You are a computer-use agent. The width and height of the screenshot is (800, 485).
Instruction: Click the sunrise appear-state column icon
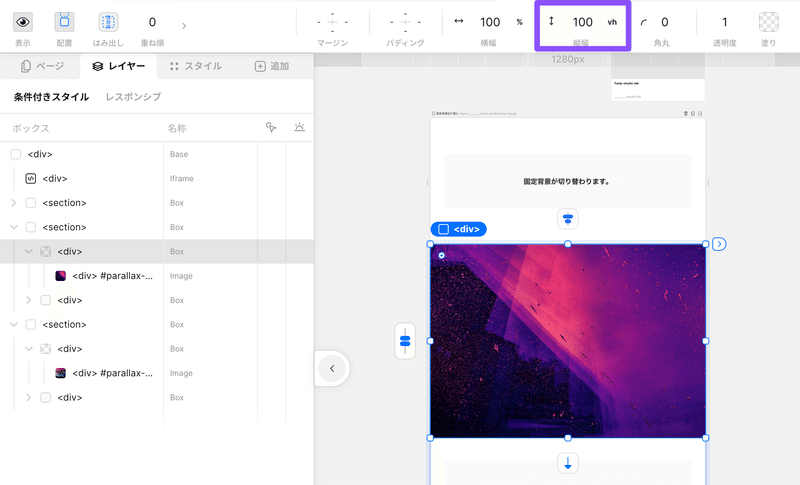pyautogui.click(x=299, y=127)
